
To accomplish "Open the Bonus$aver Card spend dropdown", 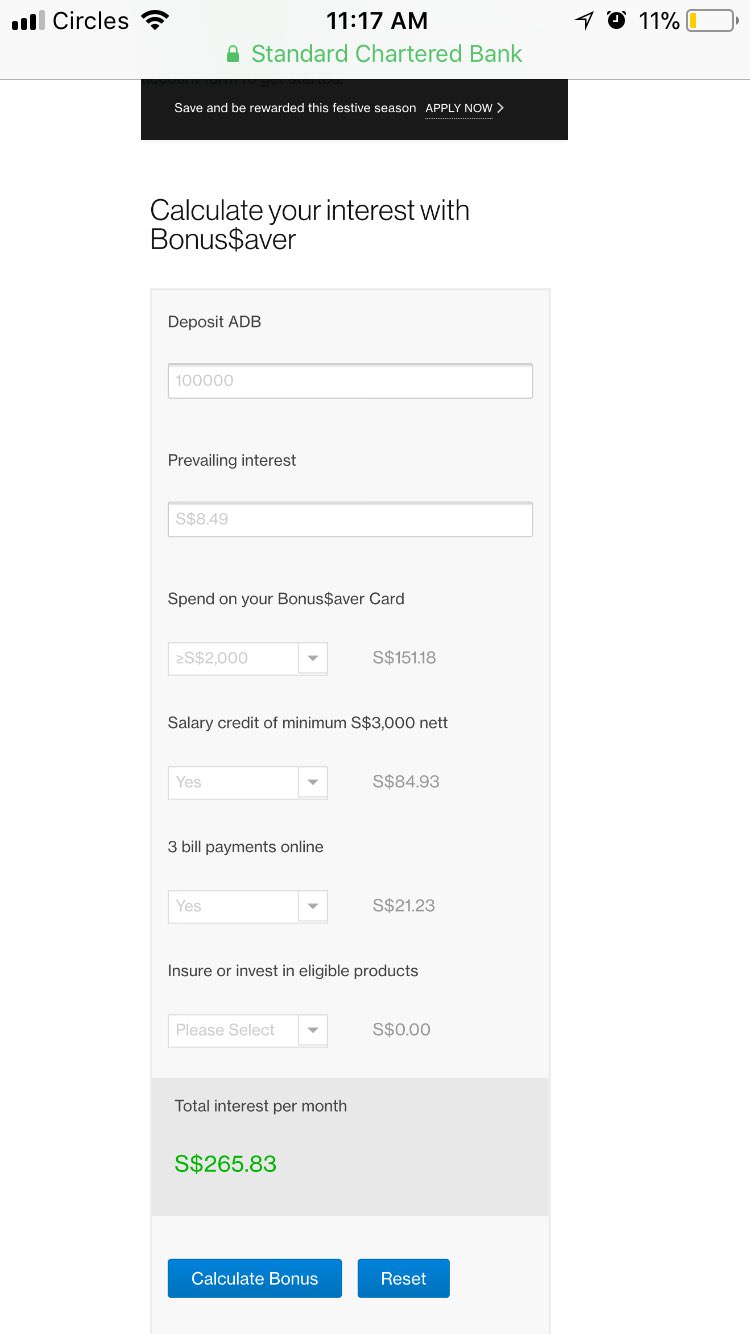I will 247,658.
